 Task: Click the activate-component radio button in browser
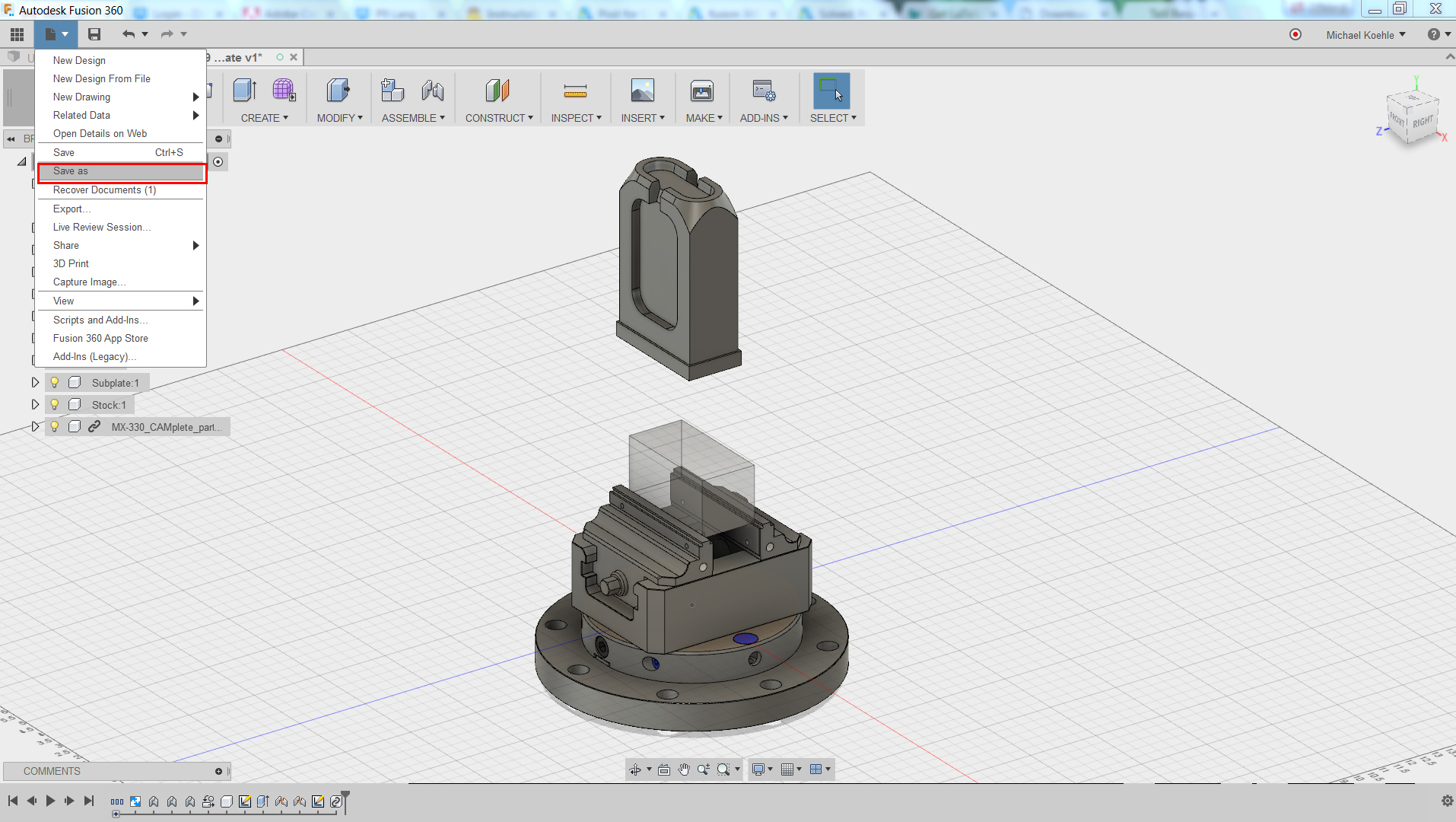pos(218,161)
